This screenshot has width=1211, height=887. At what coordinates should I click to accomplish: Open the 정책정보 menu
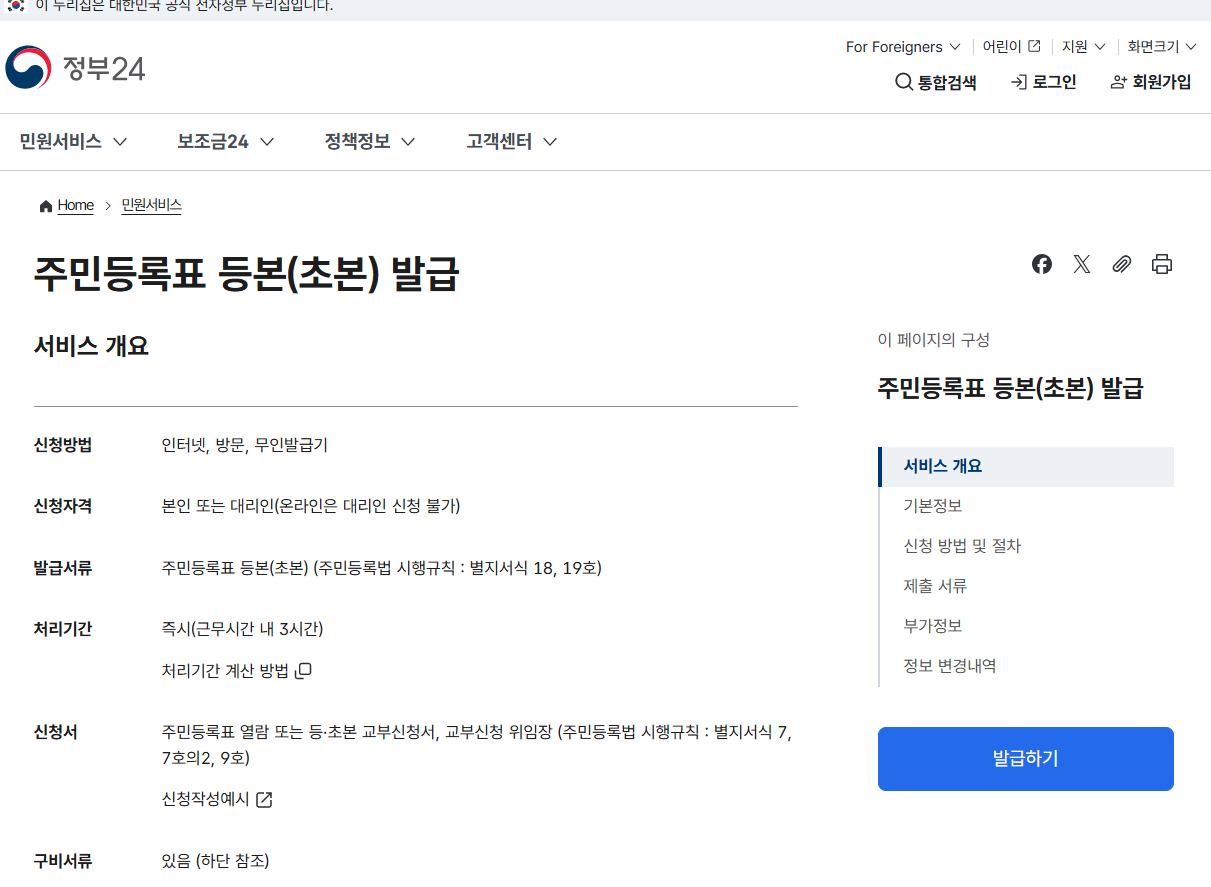[356, 141]
